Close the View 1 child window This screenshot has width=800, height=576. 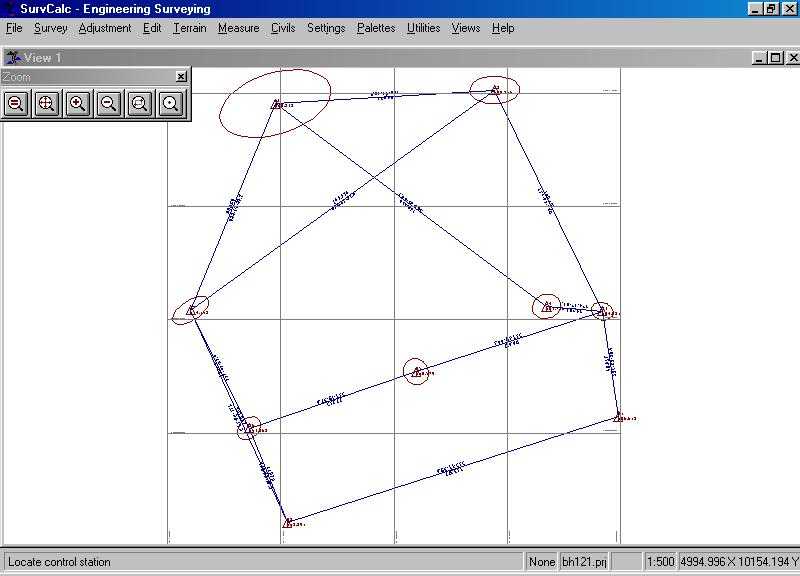(793, 58)
